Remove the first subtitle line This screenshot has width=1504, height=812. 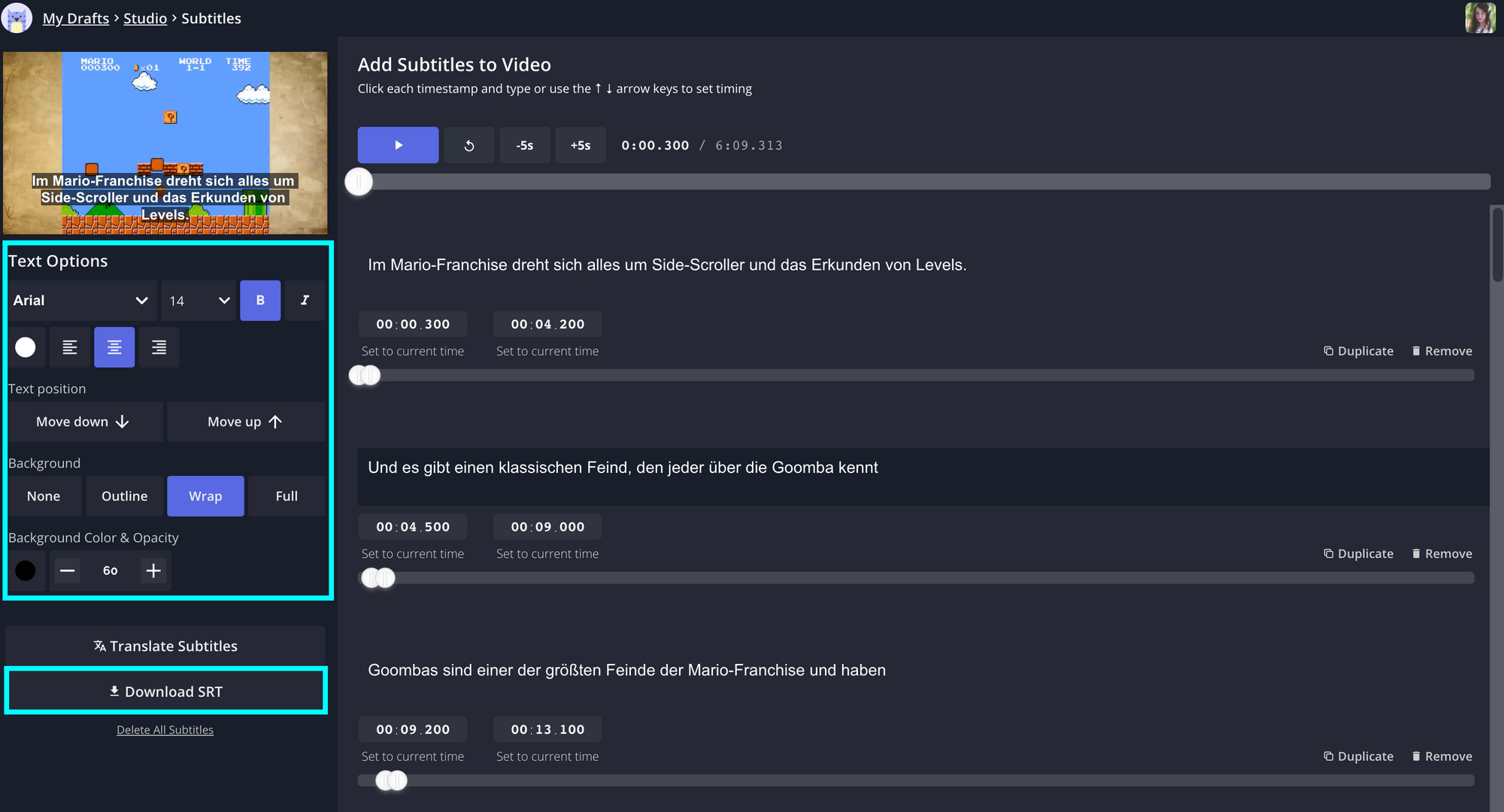tap(1442, 351)
